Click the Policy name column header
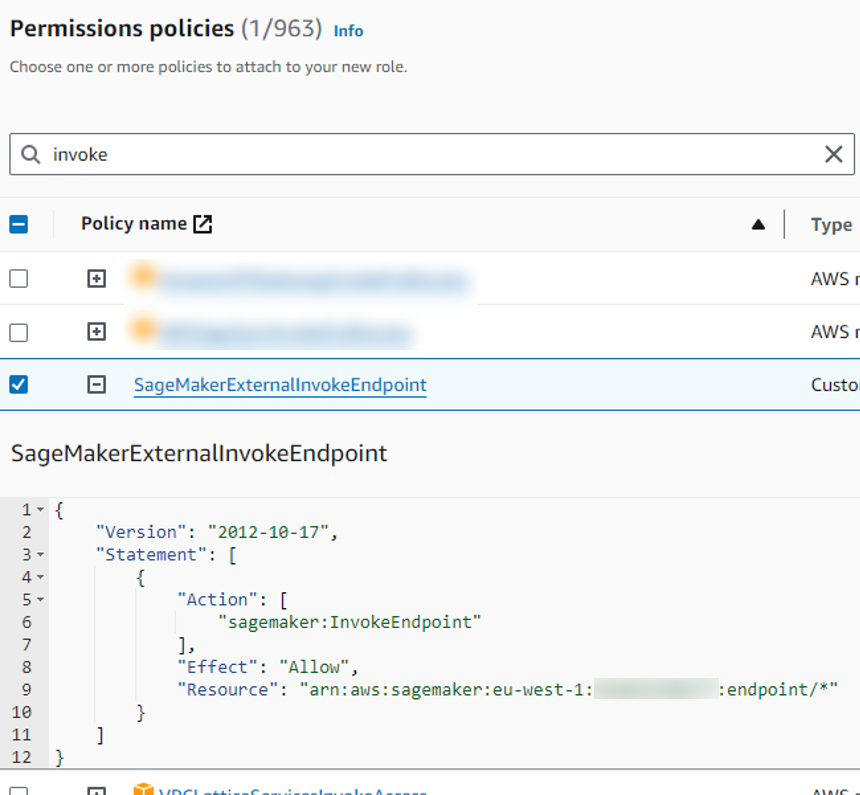Screen dimensions: 860x795 [134, 224]
